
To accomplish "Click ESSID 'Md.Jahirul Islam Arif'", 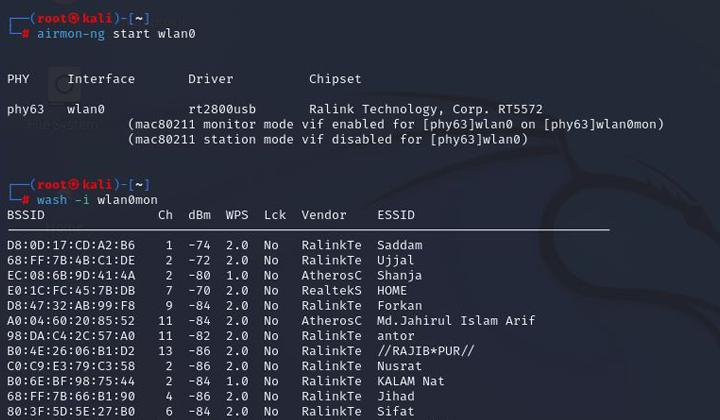I will 456,320.
